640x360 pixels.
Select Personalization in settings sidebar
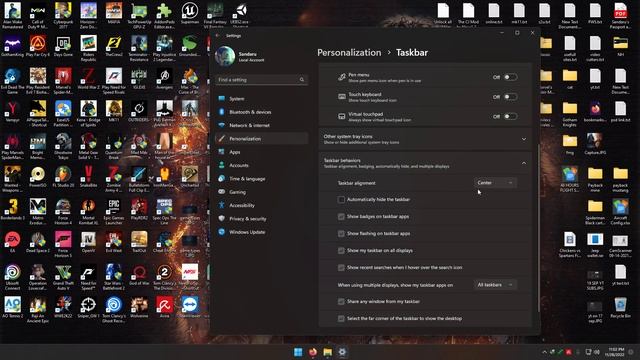click(x=262, y=139)
